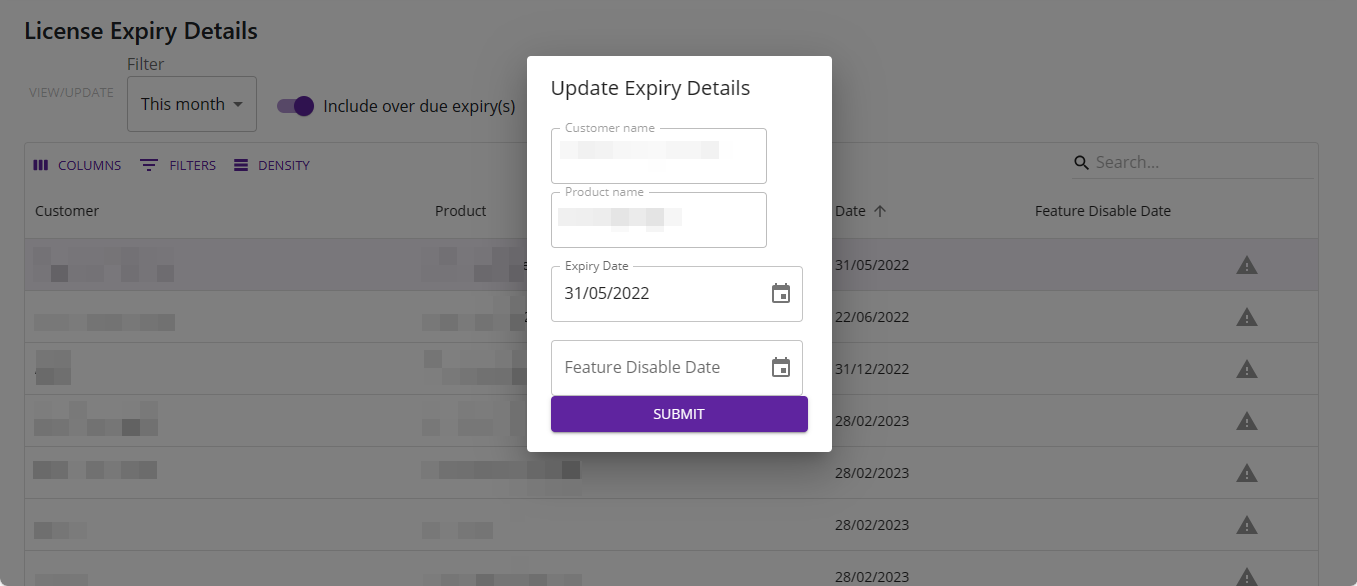This screenshot has width=1357, height=586.
Task: Click warning icon for 22/06/2022 row
Action: [x=1246, y=317]
